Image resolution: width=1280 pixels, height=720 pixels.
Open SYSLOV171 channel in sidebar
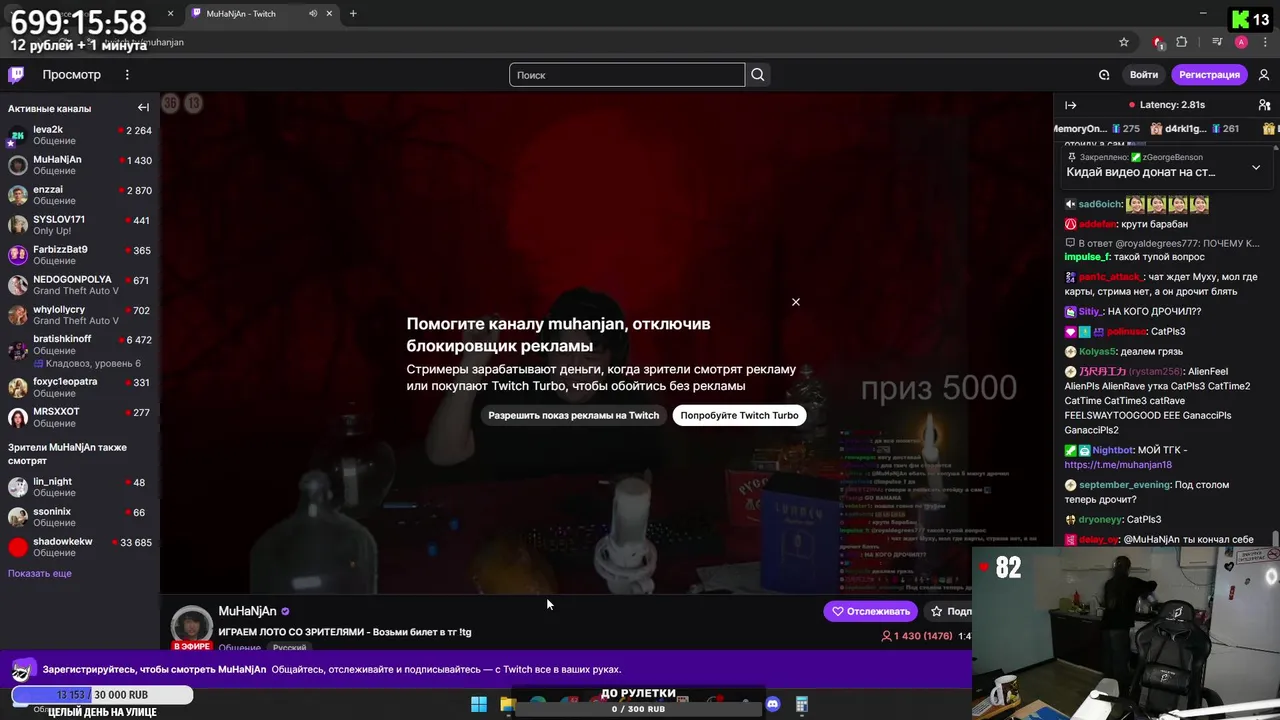coord(80,225)
